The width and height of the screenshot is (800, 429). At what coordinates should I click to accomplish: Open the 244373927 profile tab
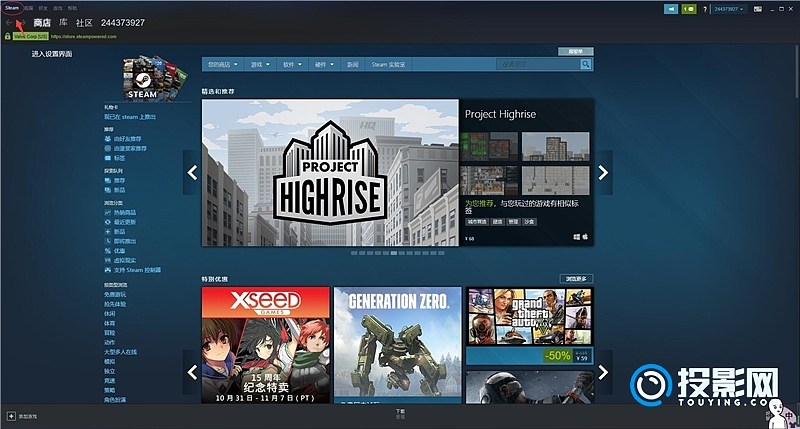point(123,22)
